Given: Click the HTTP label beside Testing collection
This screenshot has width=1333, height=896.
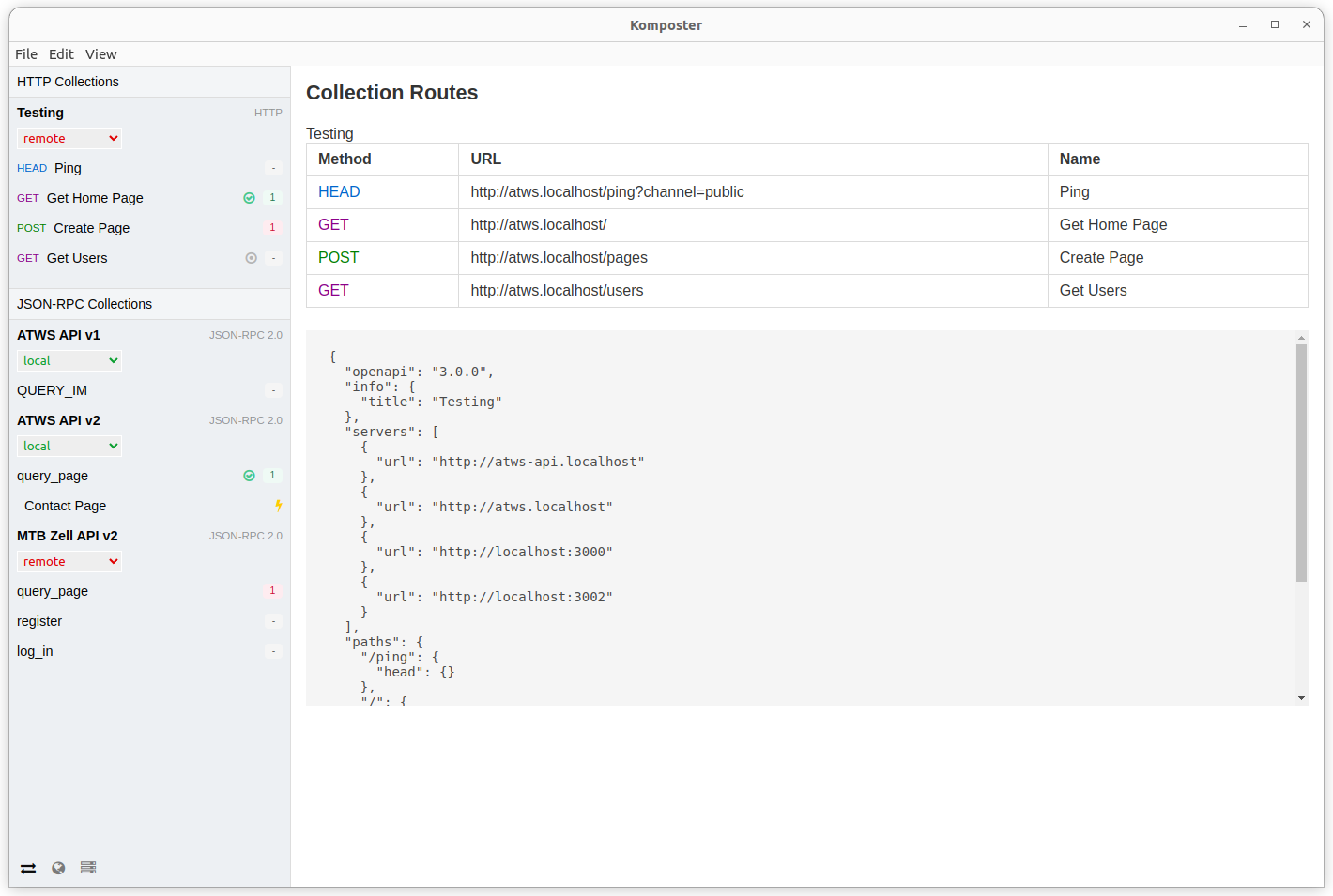Looking at the screenshot, I should (268, 113).
